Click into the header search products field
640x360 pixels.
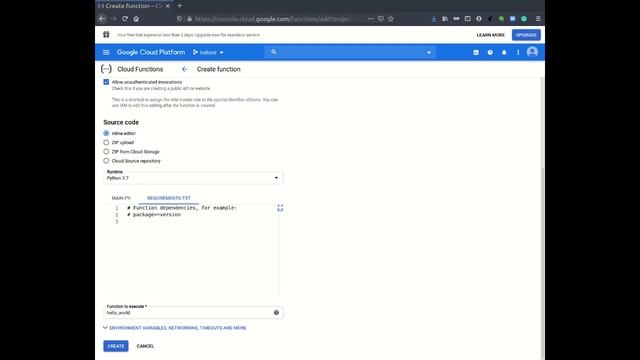pos(350,52)
